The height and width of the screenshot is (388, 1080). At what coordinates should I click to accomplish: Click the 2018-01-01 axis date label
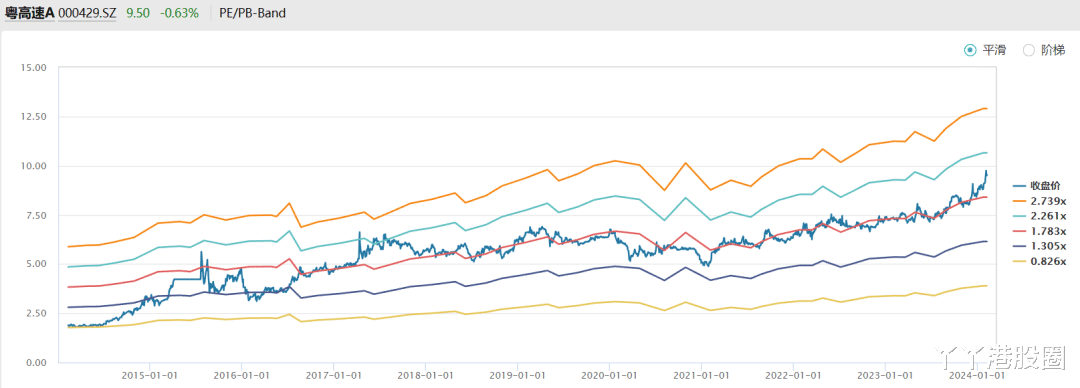[425, 376]
